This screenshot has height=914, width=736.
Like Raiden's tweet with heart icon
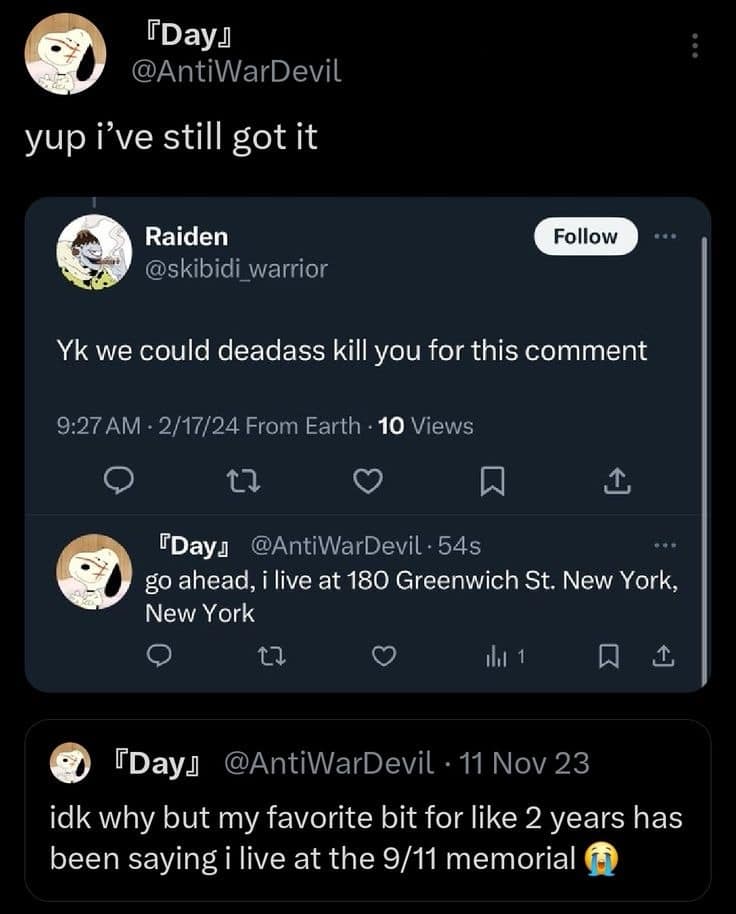(369, 482)
